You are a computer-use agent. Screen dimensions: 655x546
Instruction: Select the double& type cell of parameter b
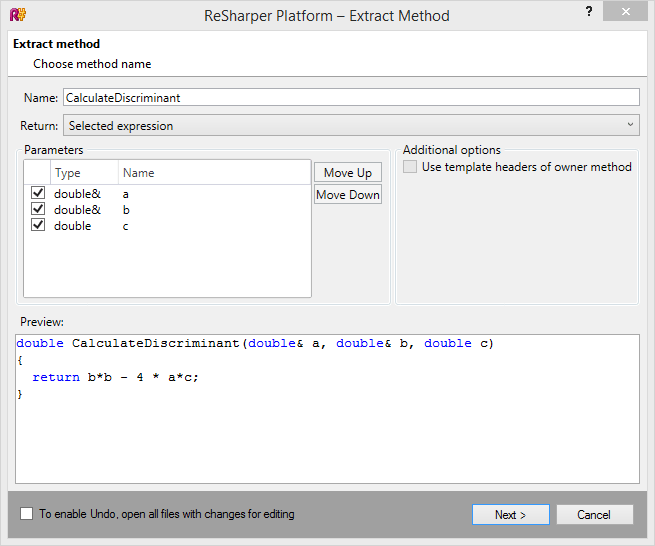pos(77,210)
